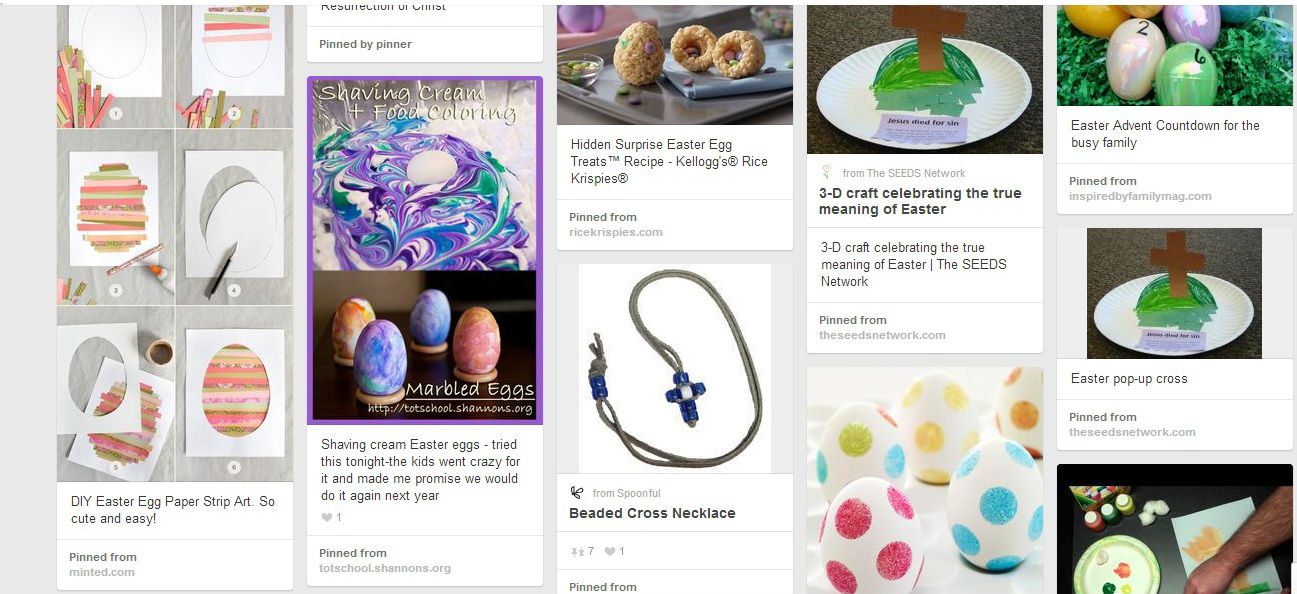Follow the inspiredbyfamilymag.com link
The height and width of the screenshot is (594, 1297).
(x=1139, y=196)
